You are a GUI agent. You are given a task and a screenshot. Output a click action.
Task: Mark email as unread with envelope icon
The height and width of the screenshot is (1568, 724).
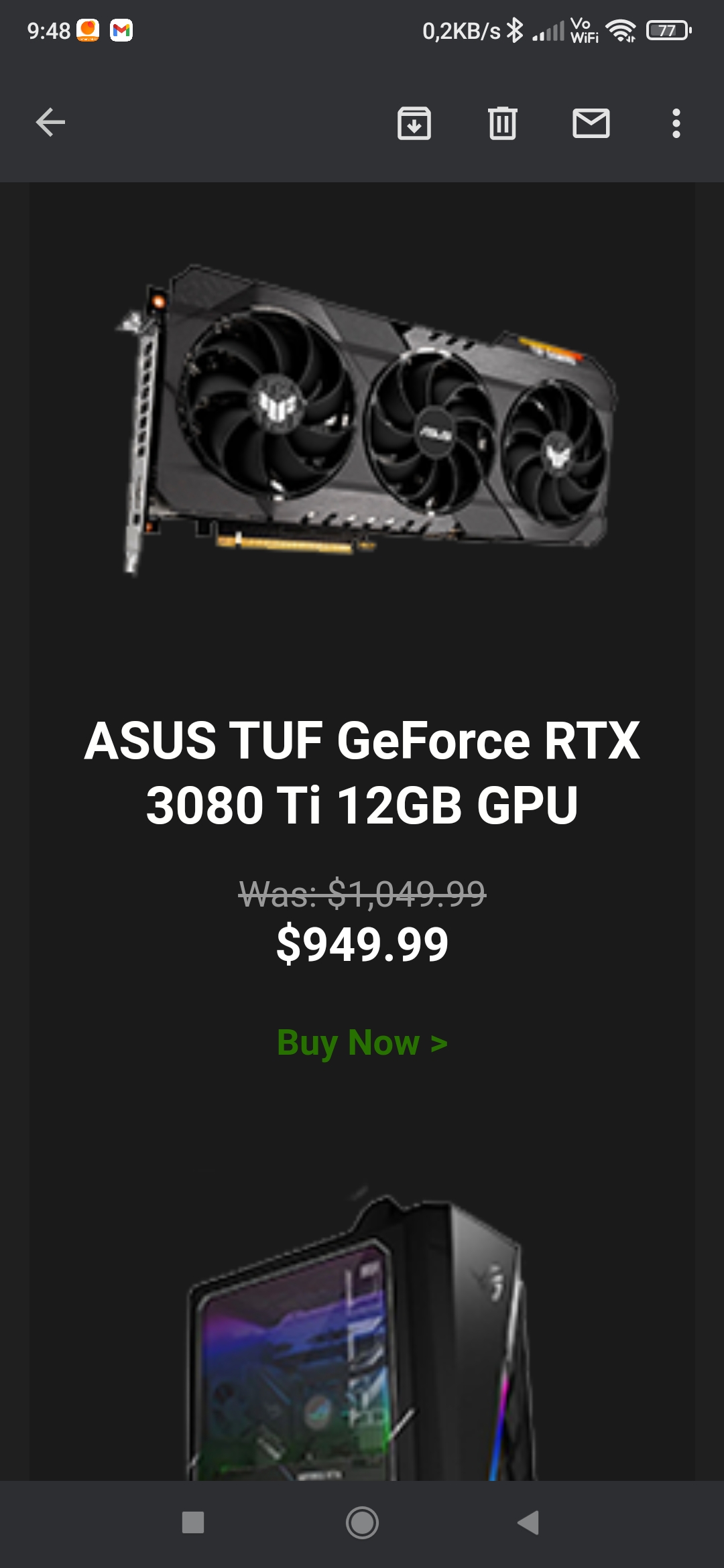[x=591, y=123]
